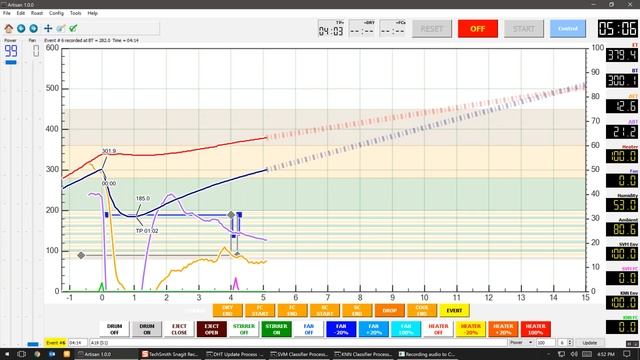Open the Edit menu
This screenshot has height=360, width=640.
click(x=20, y=13)
